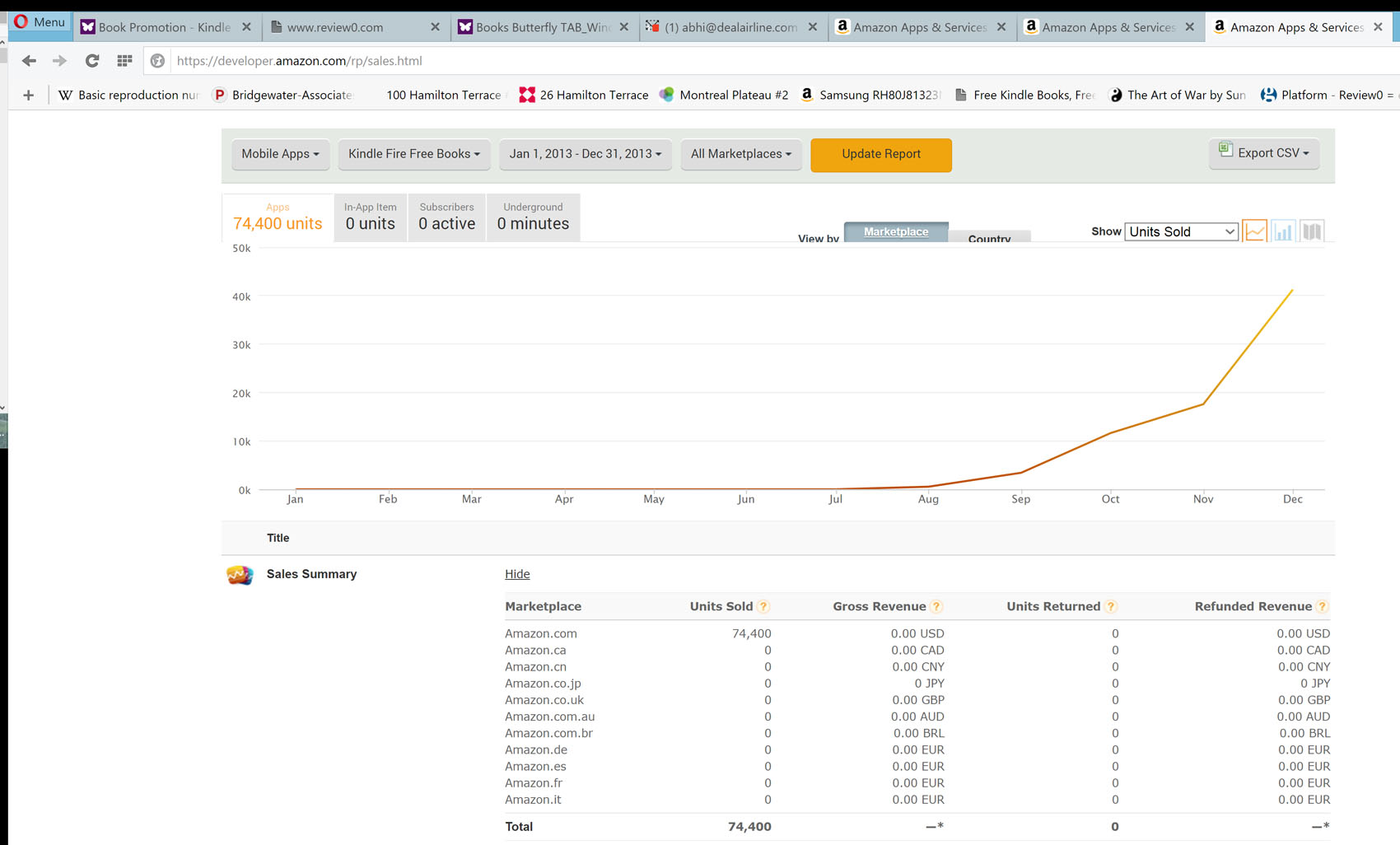Click the Amazon.co.uk marketplace row
1400x845 pixels.
(x=917, y=700)
